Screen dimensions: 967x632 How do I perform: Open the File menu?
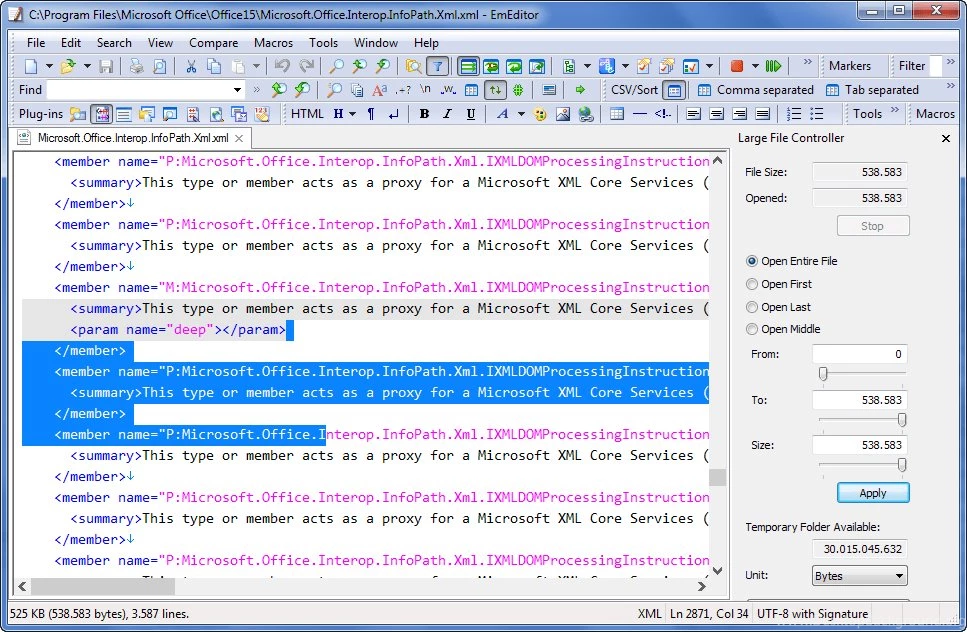(36, 43)
